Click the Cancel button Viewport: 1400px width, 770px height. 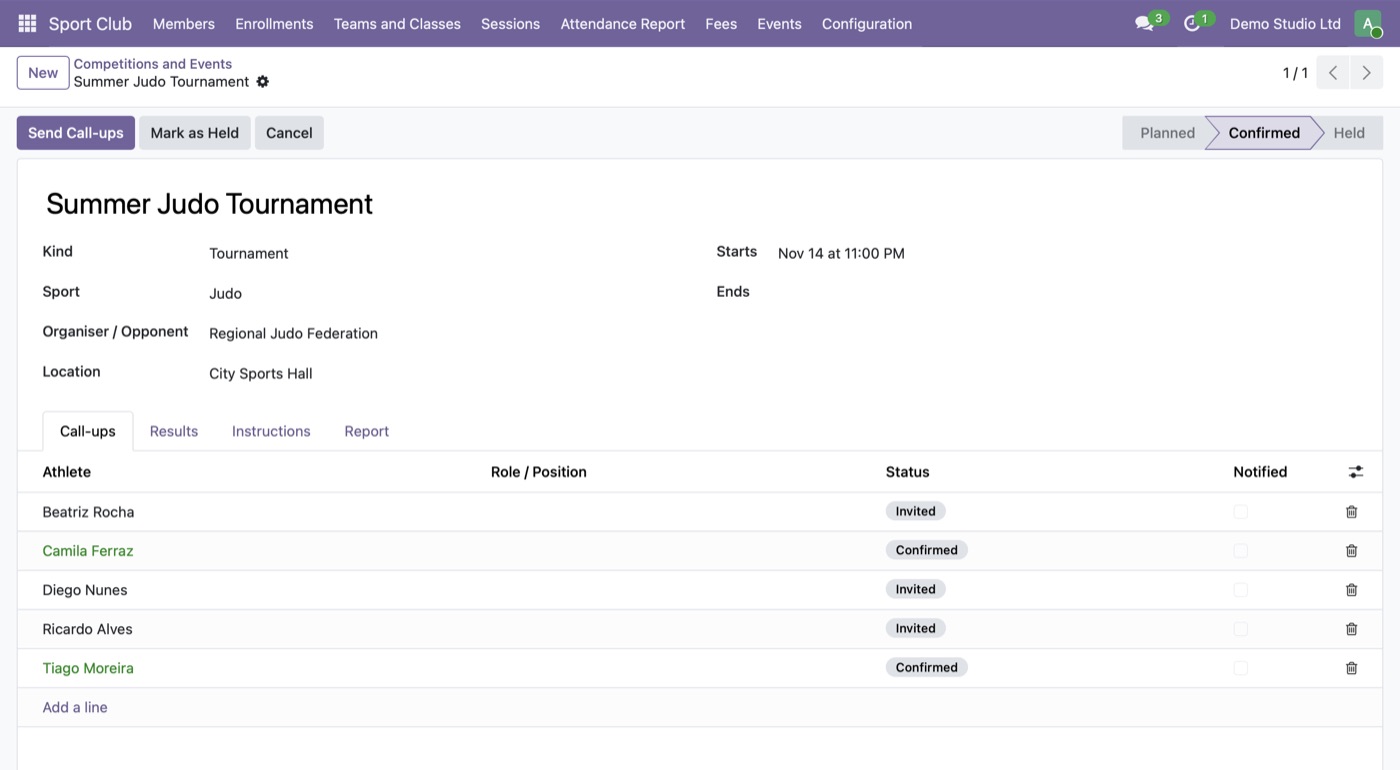tap(289, 133)
